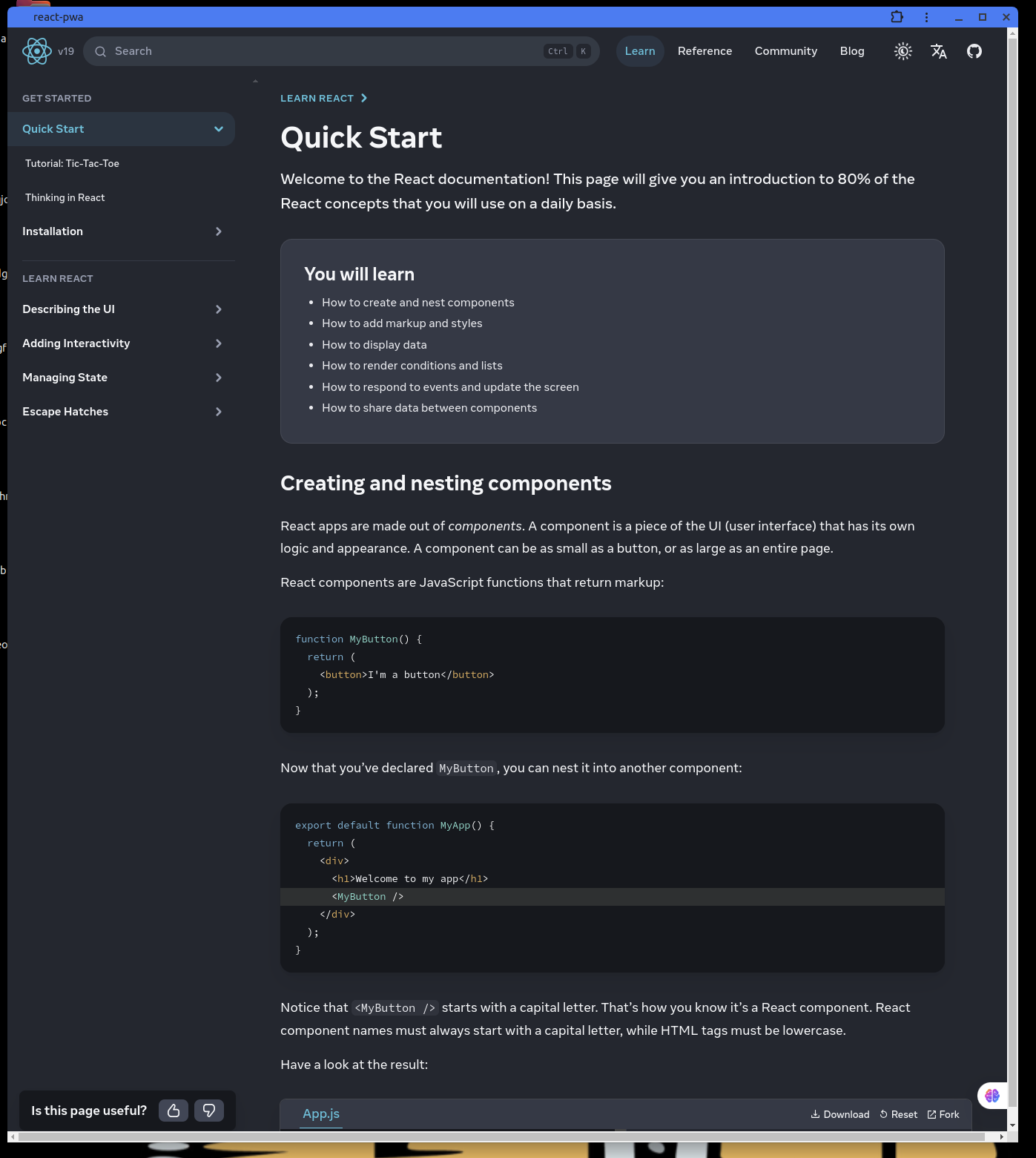The height and width of the screenshot is (1158, 1036).
Task: Open Thinking in React link
Action: pos(65,197)
